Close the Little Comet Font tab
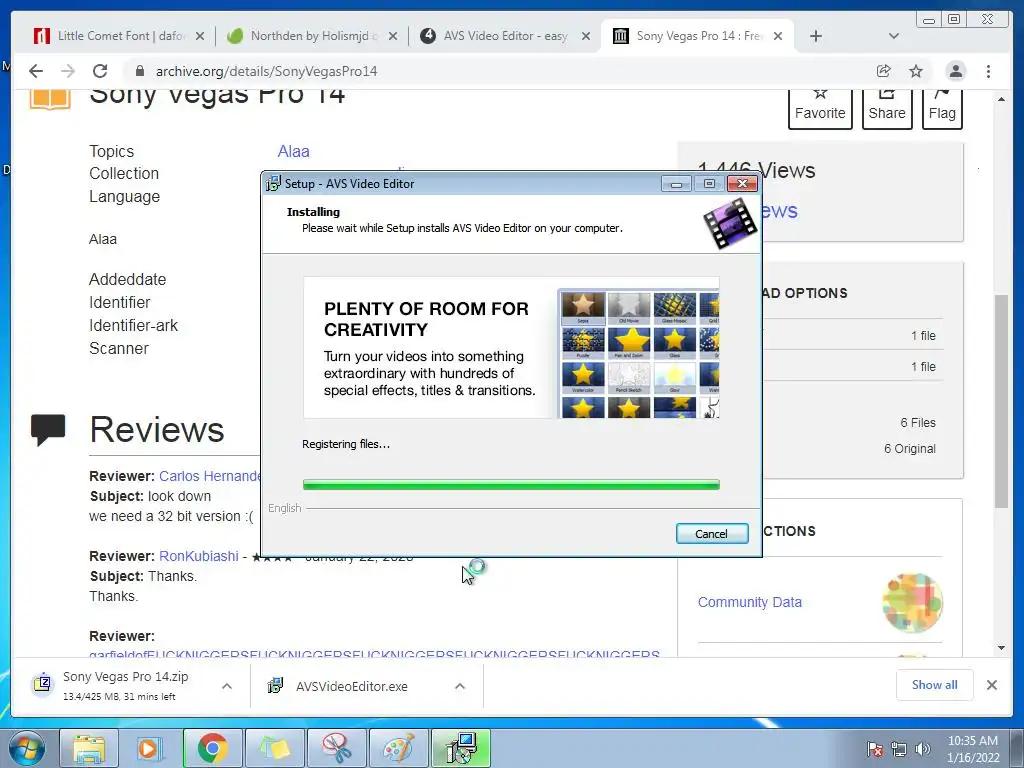The width and height of the screenshot is (1024, 768). [200, 36]
